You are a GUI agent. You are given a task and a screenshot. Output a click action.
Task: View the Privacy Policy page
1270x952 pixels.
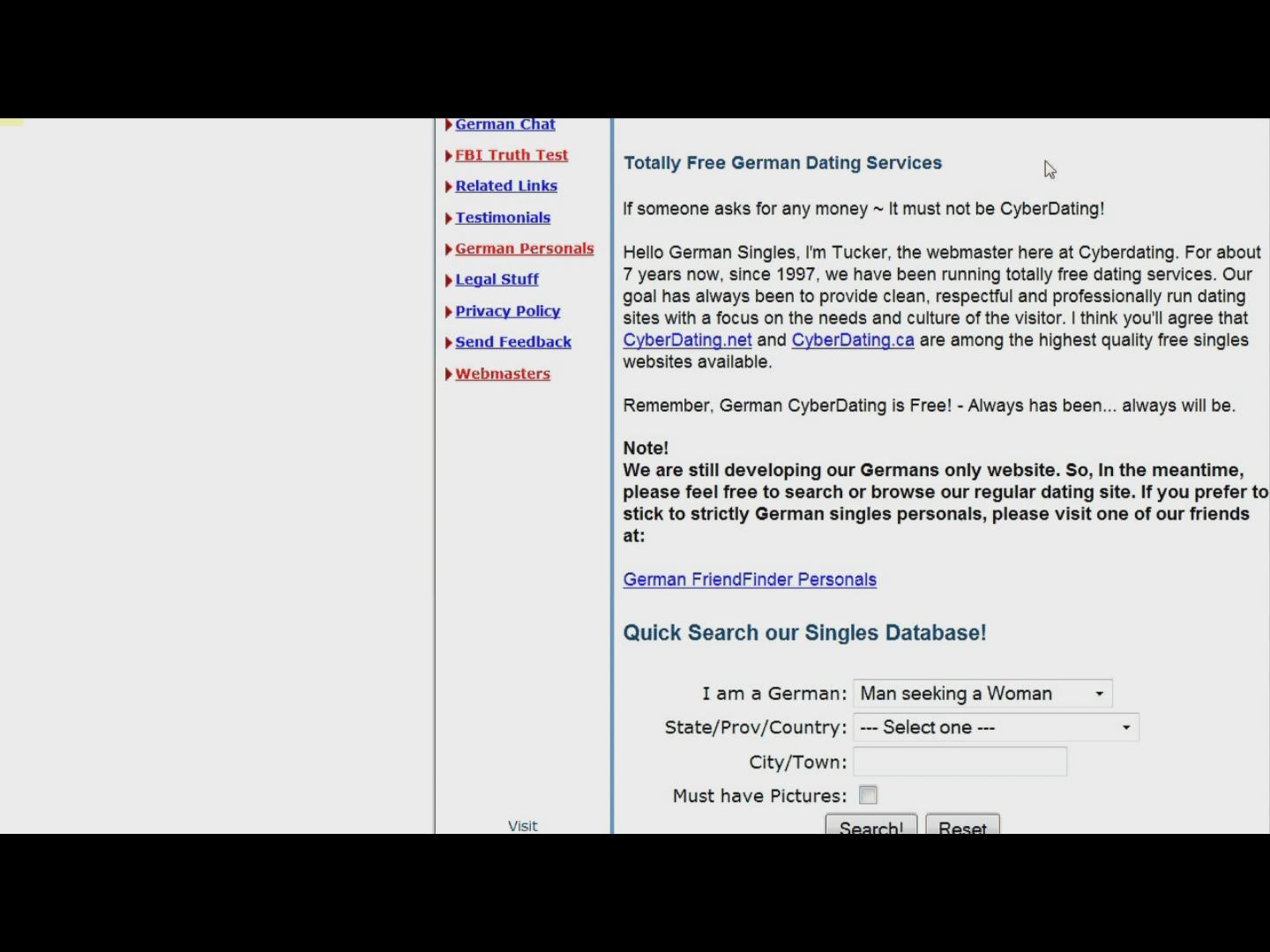coord(508,311)
